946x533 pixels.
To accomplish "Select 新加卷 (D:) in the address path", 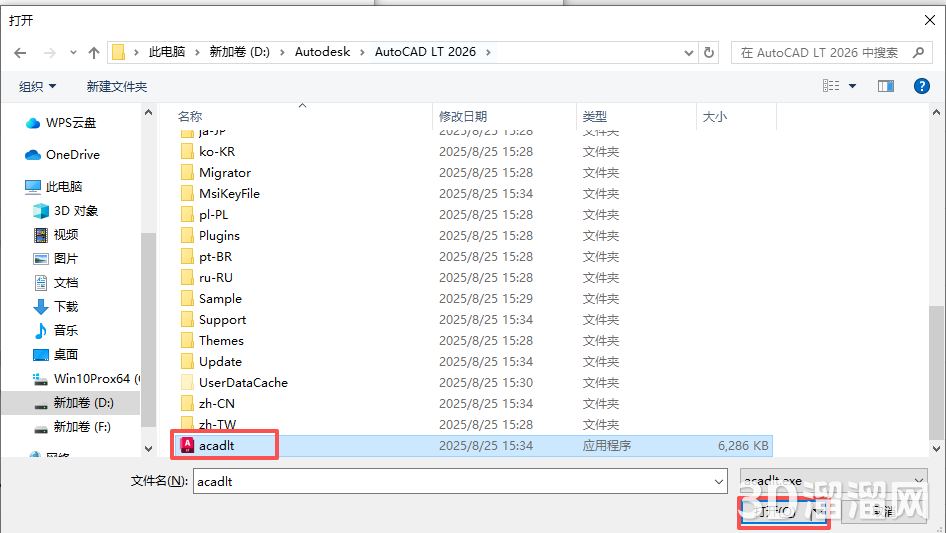I will coord(240,52).
